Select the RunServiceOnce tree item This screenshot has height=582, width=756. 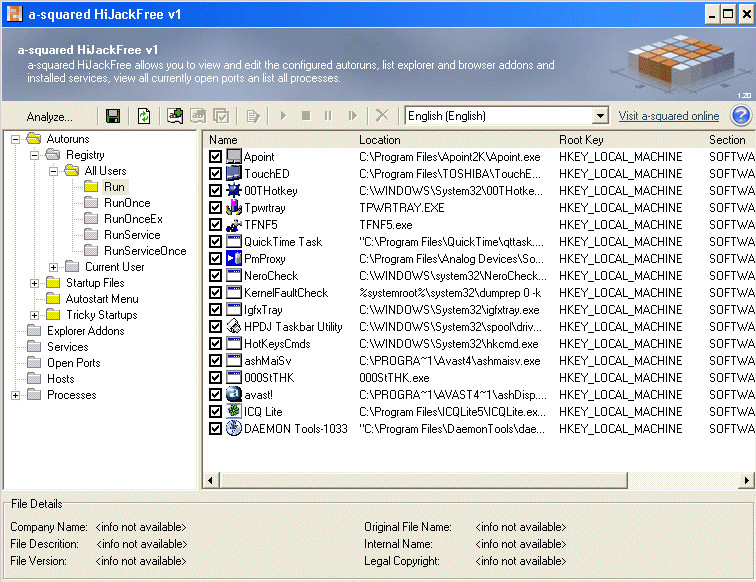pyautogui.click(x=145, y=250)
